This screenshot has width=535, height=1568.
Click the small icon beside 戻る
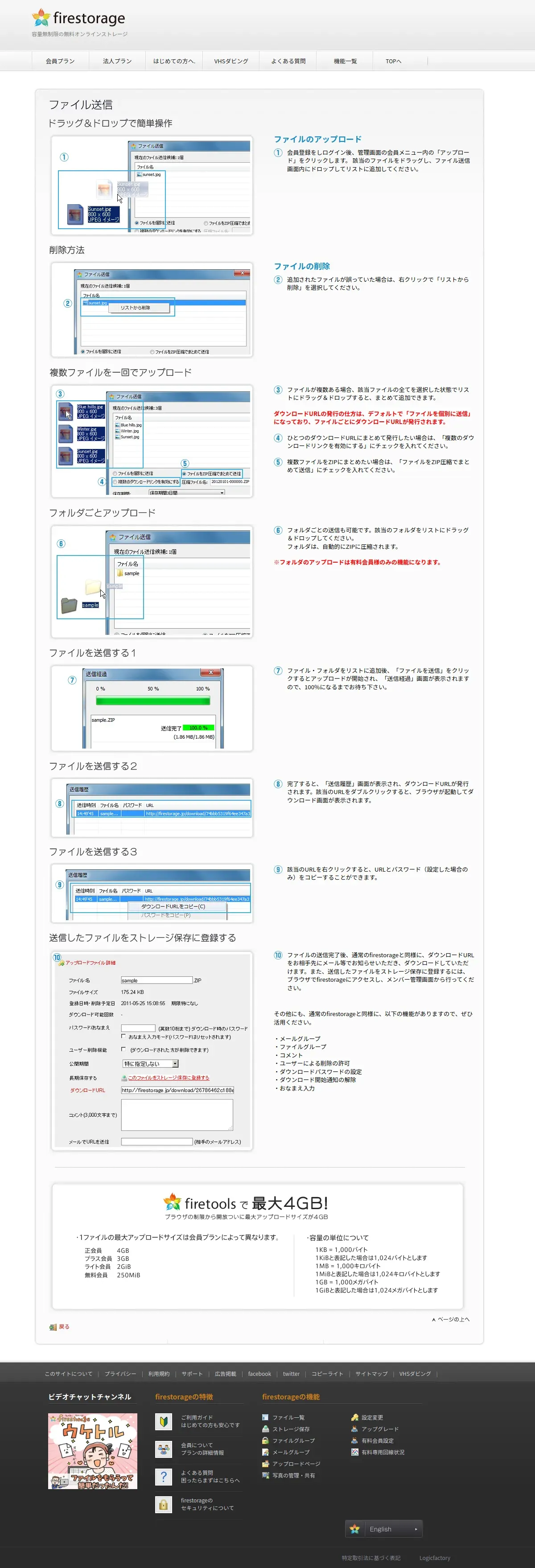pos(53,1327)
